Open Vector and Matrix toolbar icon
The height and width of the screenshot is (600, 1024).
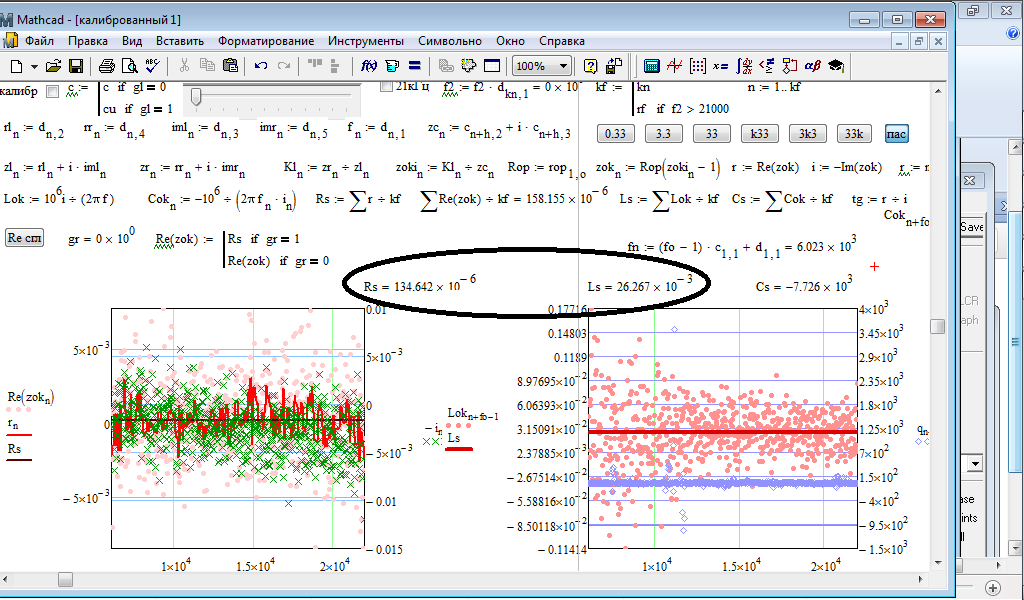697,66
